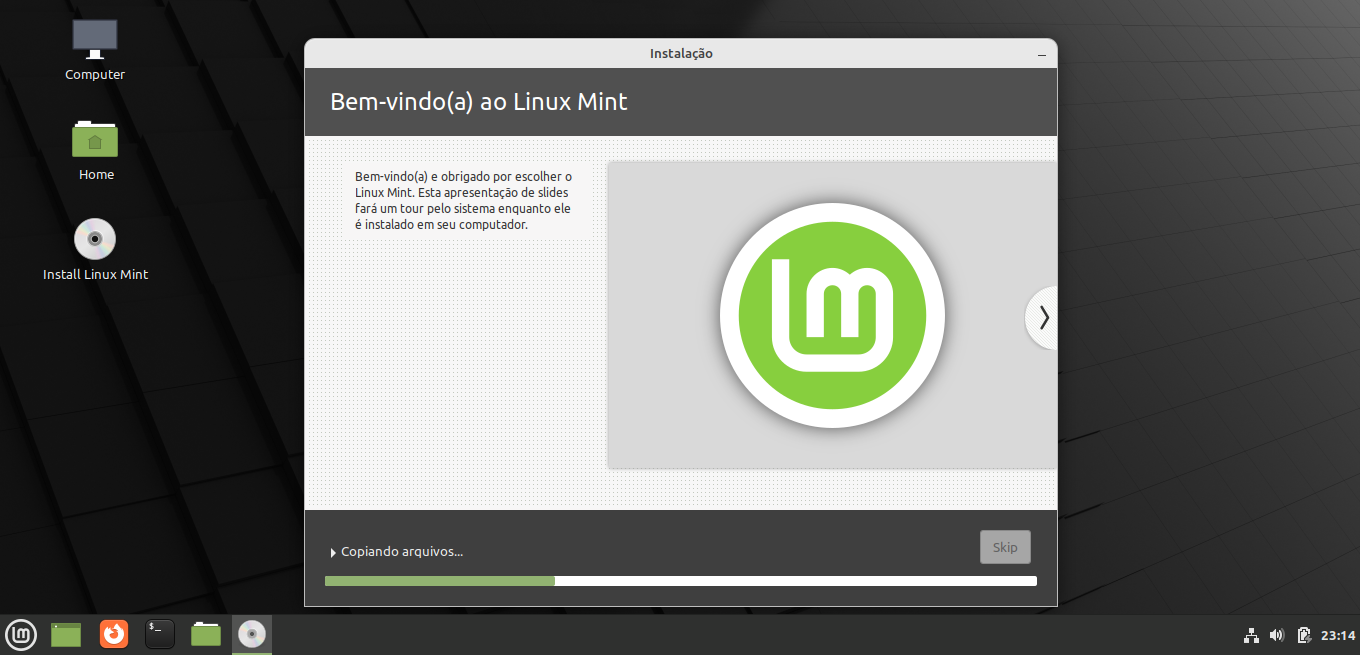Image resolution: width=1360 pixels, height=655 pixels.
Task: Open the Terminal launcher in the panel
Action: (160, 634)
